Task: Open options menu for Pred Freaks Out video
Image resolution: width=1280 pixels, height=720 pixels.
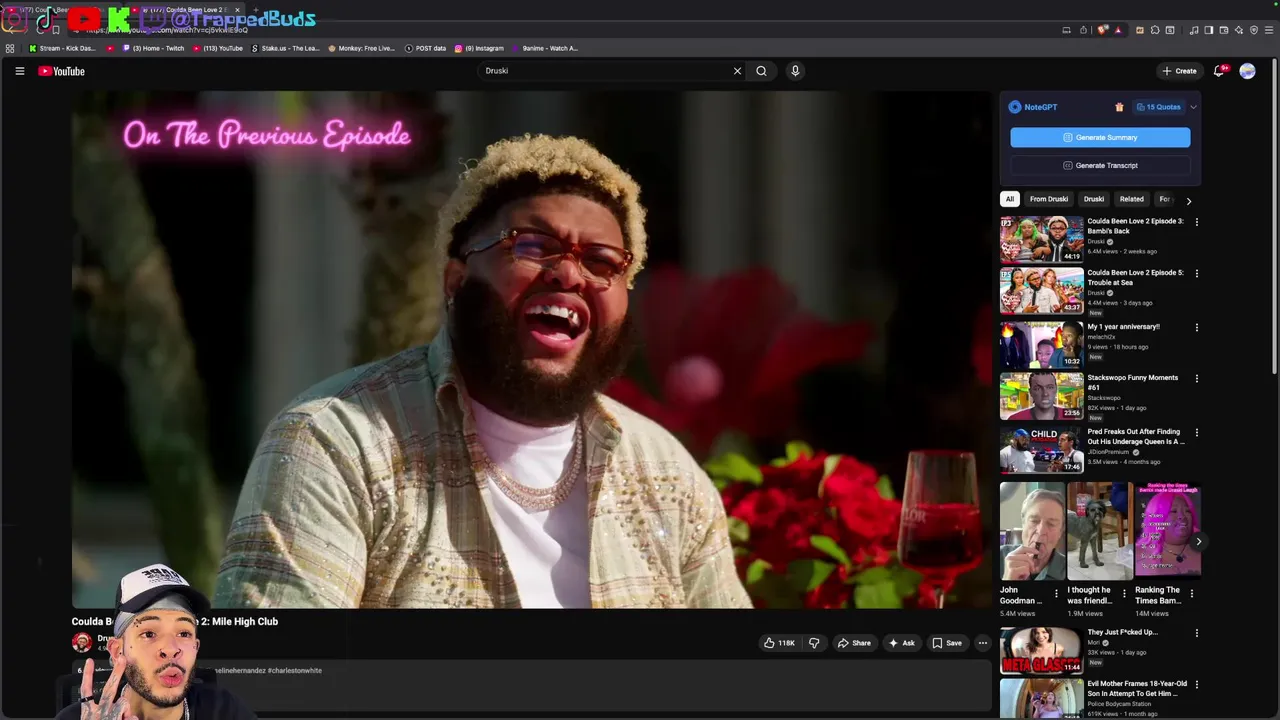Action: [1196, 433]
